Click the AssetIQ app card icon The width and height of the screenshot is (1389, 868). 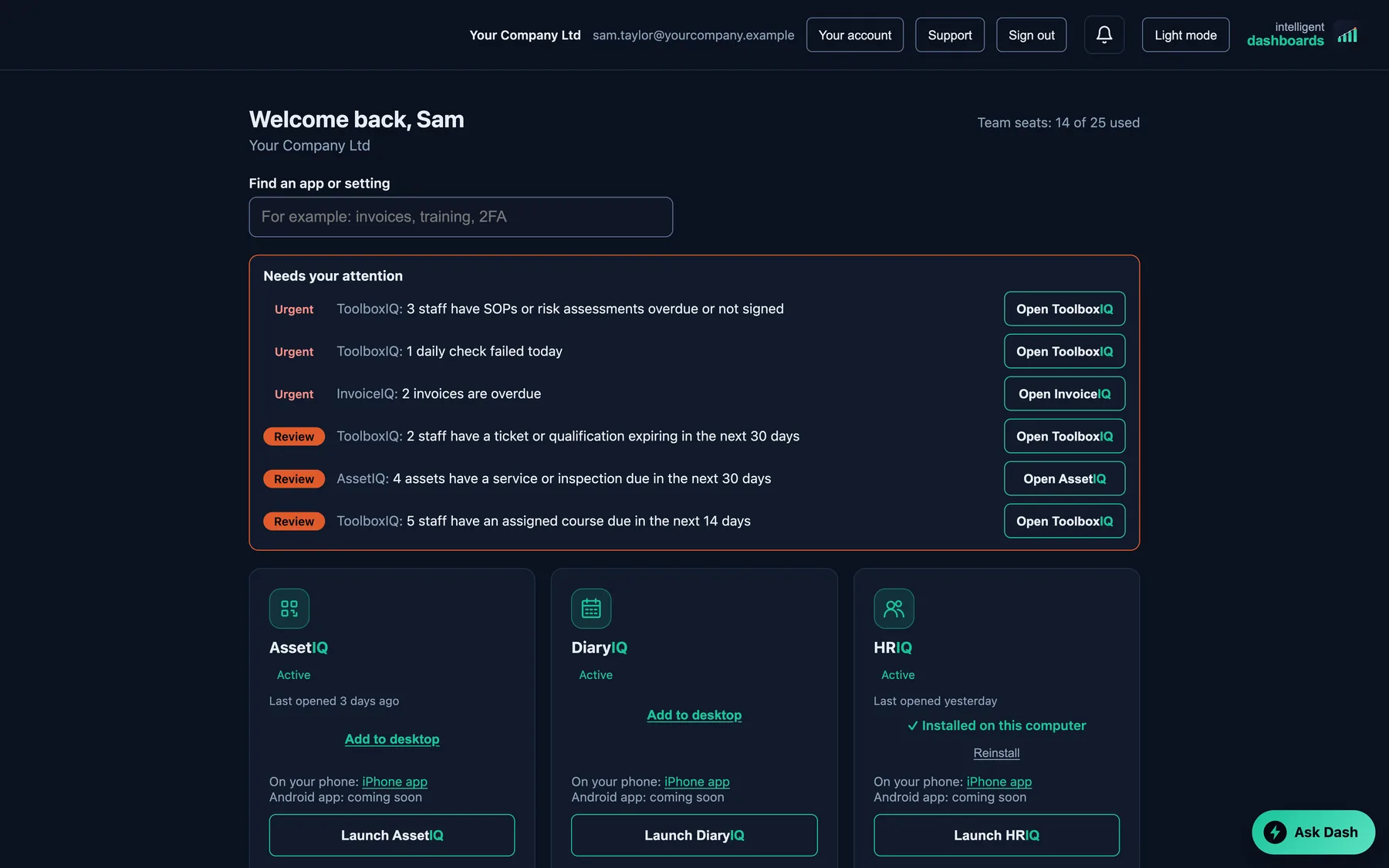[x=289, y=609]
